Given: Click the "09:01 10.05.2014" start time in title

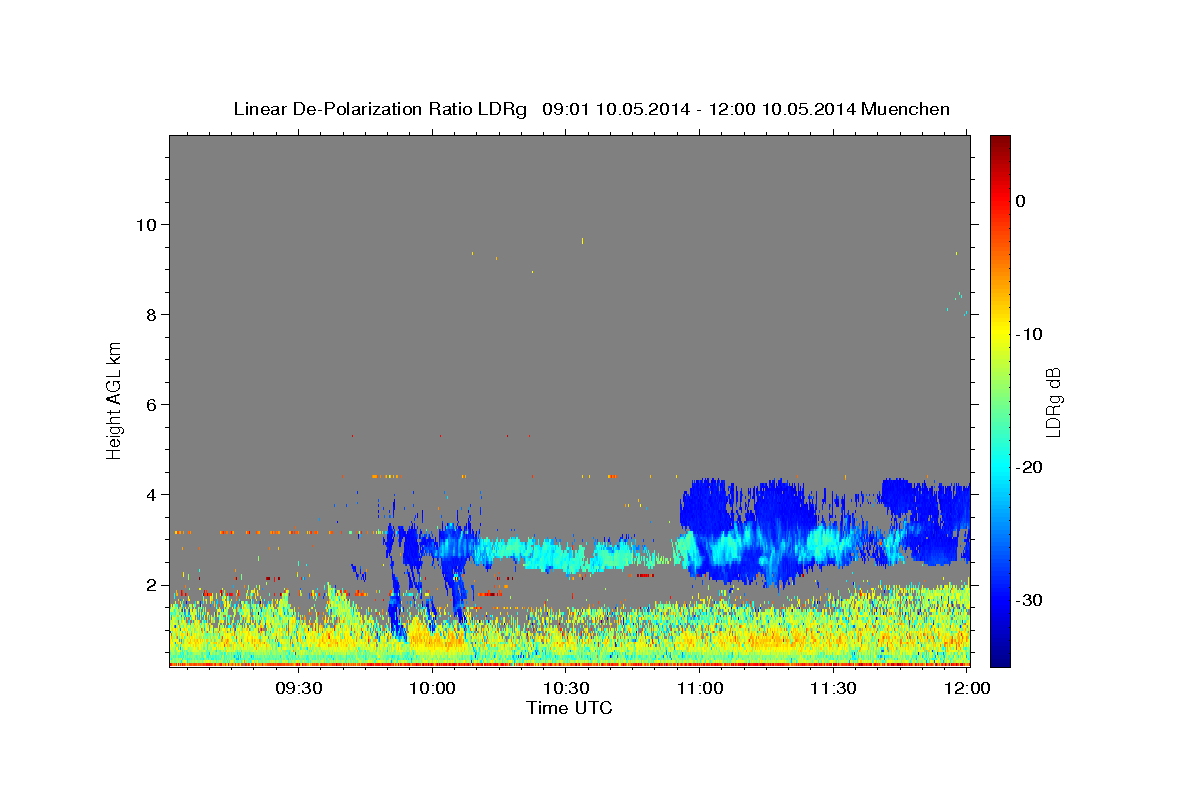Looking at the screenshot, I should [x=616, y=109].
